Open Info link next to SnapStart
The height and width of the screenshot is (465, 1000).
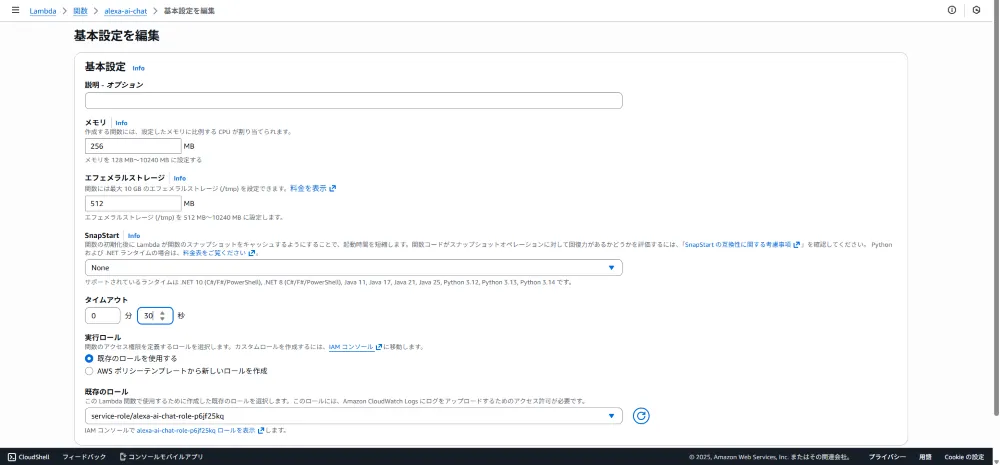coord(134,235)
